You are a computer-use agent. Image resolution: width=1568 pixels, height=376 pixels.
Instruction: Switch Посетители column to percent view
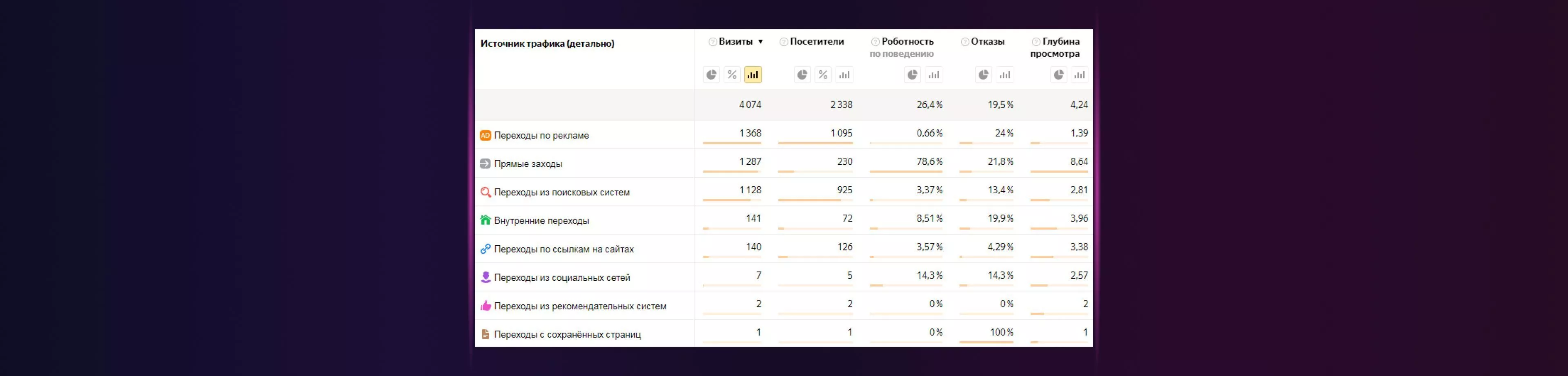(x=823, y=75)
